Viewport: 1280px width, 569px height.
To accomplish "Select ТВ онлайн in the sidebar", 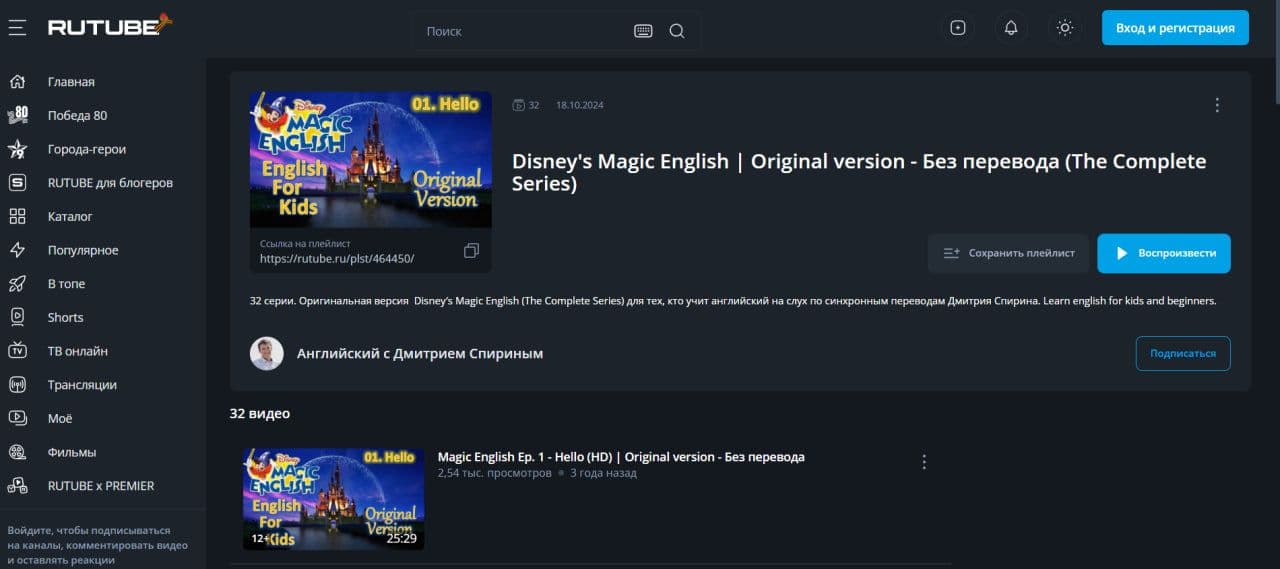I will pos(77,351).
